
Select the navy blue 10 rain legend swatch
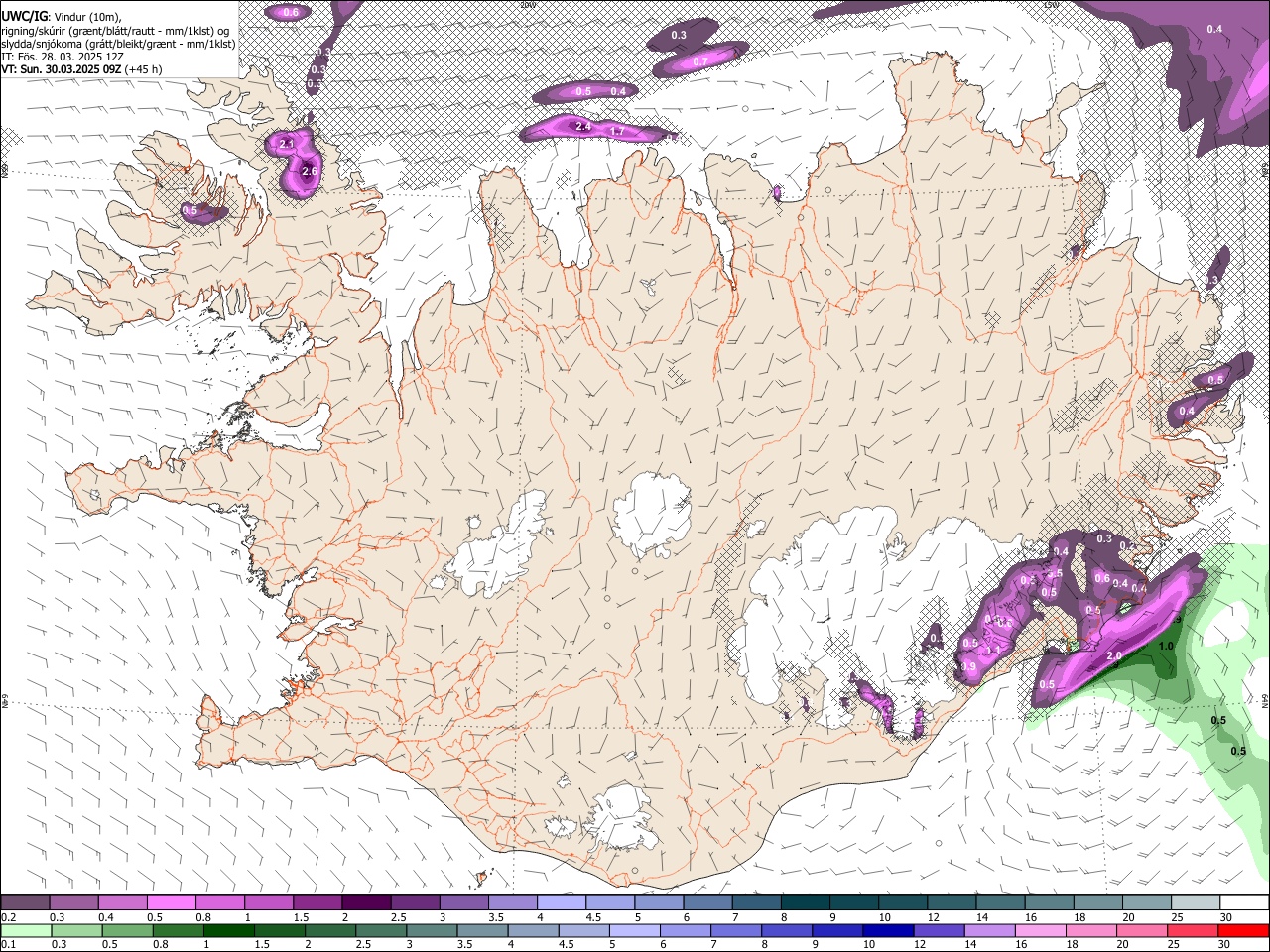click(x=887, y=930)
